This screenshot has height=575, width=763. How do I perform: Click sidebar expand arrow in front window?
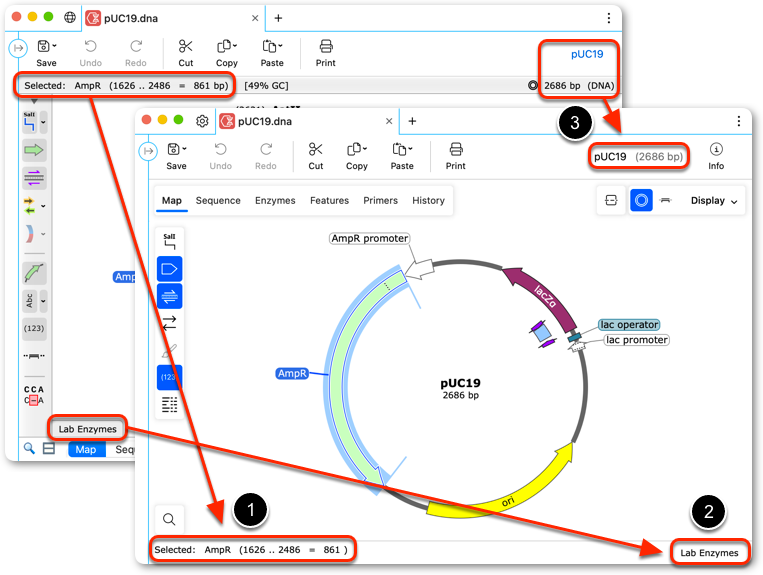pyautogui.click(x=148, y=151)
